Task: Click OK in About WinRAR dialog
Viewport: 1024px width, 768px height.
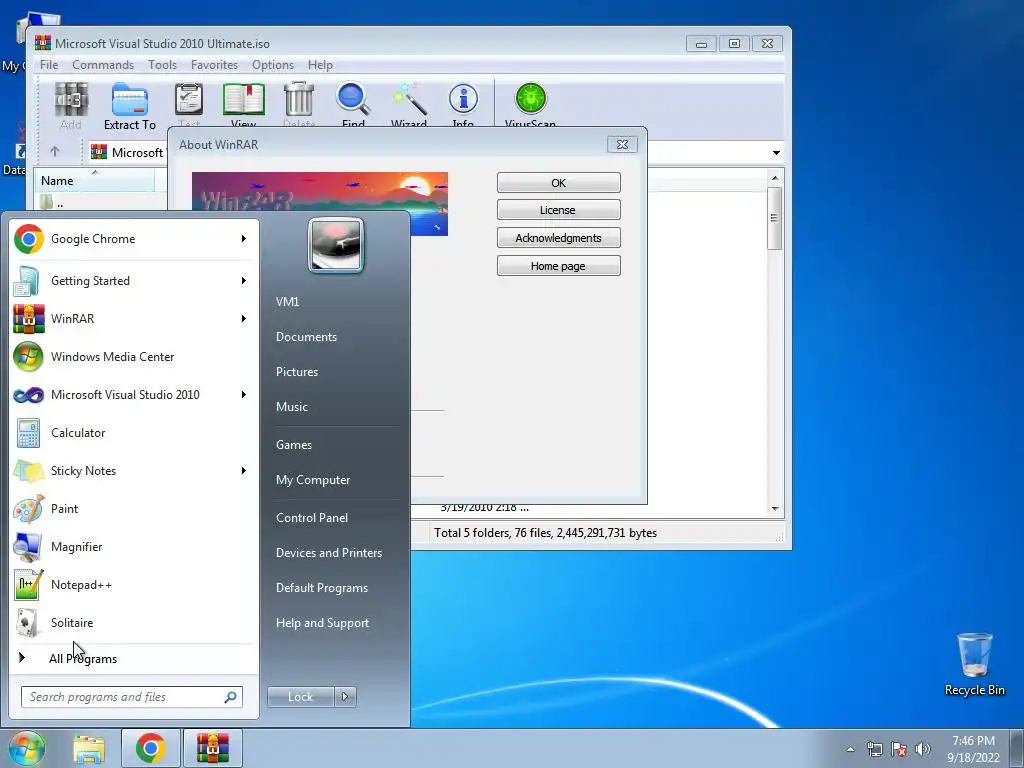Action: point(558,183)
